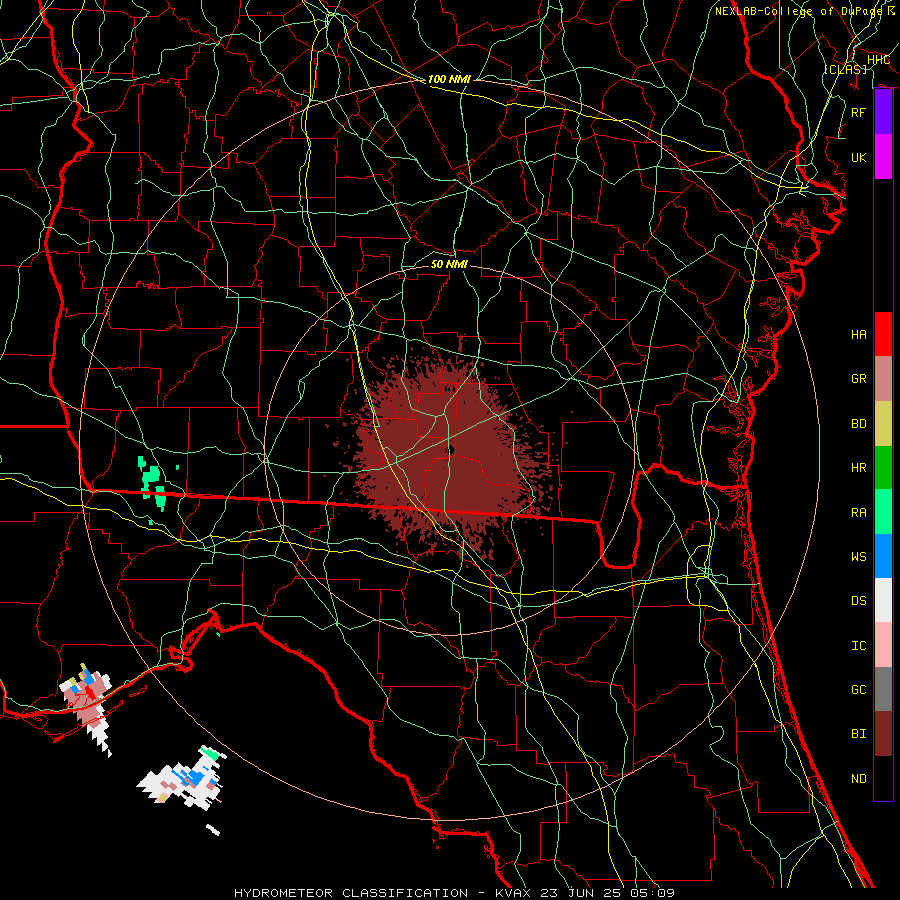Click the GR legend color swatch
900x900 pixels.
tap(883, 379)
